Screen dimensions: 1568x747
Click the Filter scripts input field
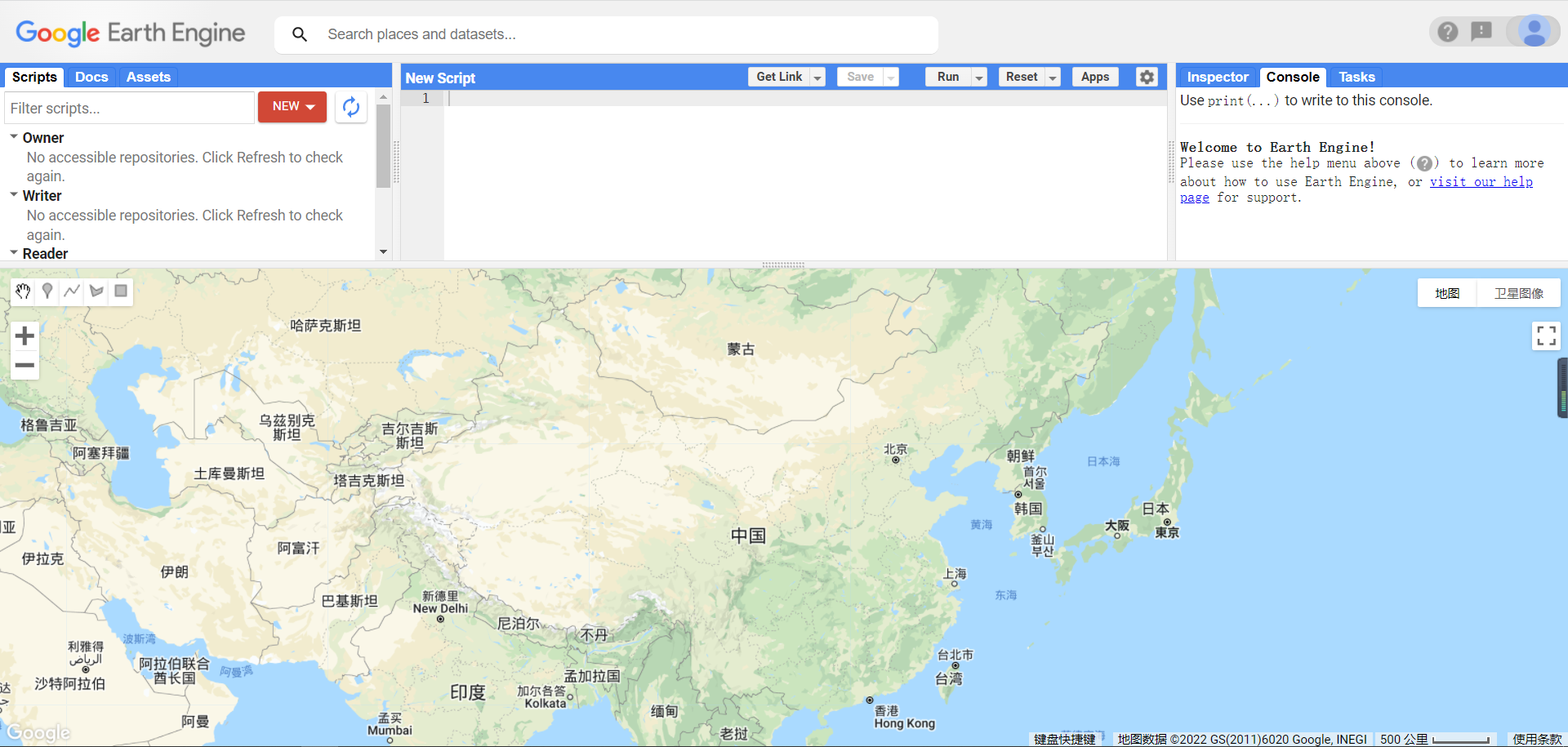point(129,107)
